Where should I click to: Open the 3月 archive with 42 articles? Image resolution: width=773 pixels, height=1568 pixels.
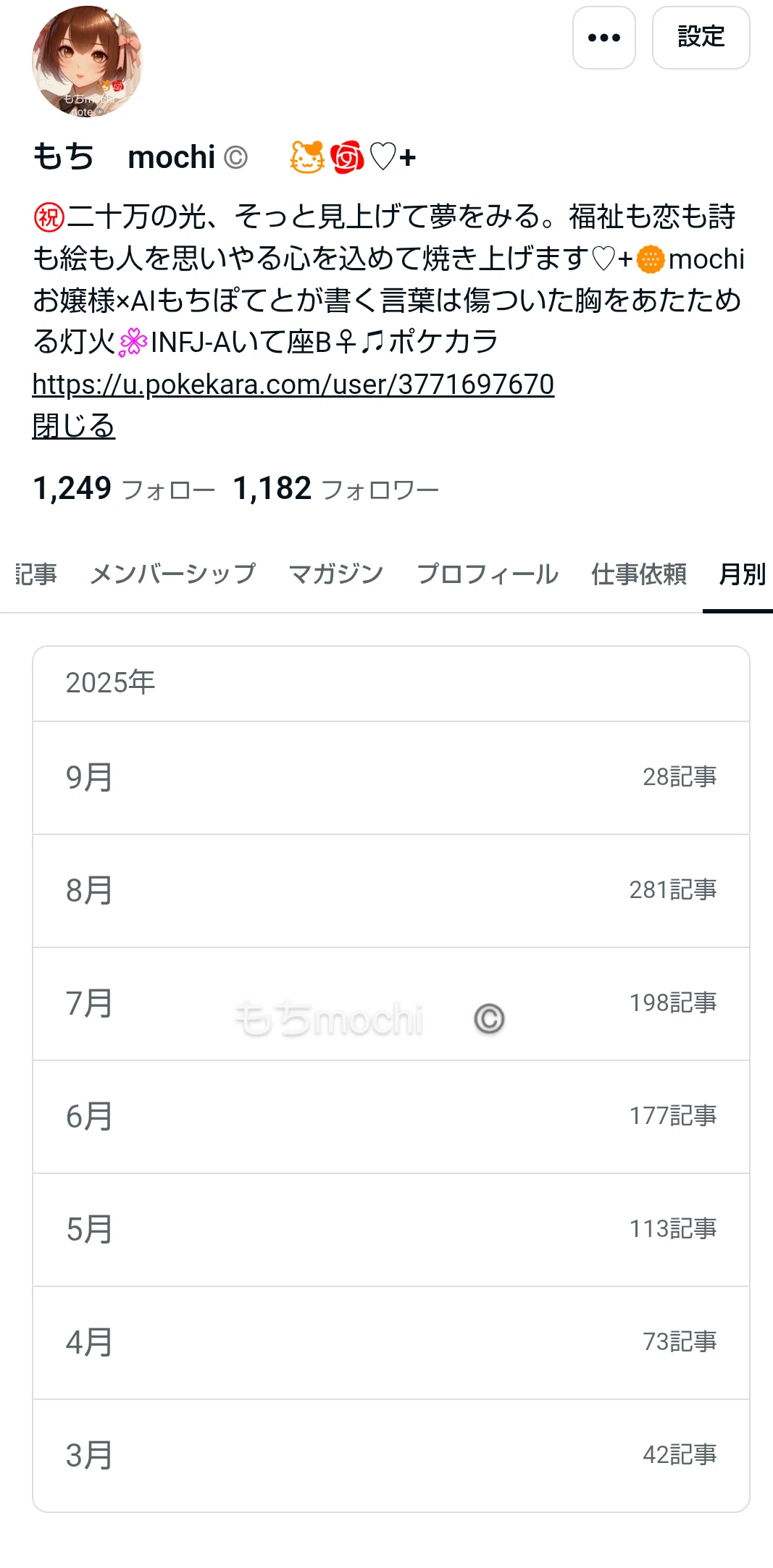[391, 1456]
